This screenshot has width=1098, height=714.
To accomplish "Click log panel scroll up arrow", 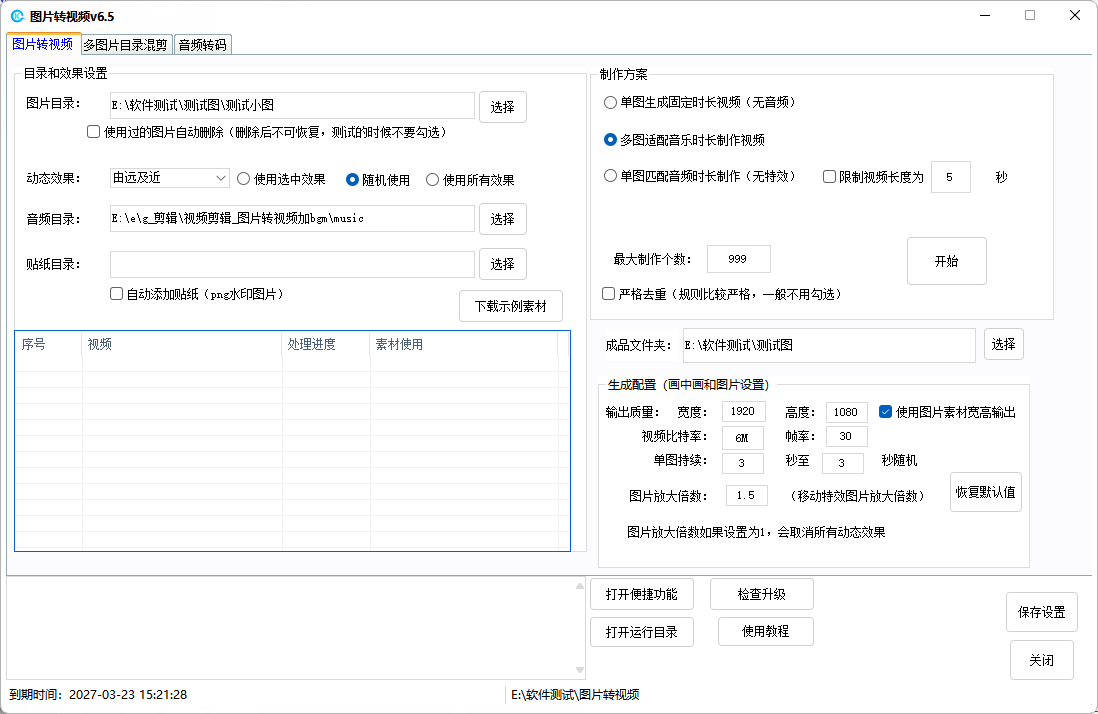I will (579, 586).
